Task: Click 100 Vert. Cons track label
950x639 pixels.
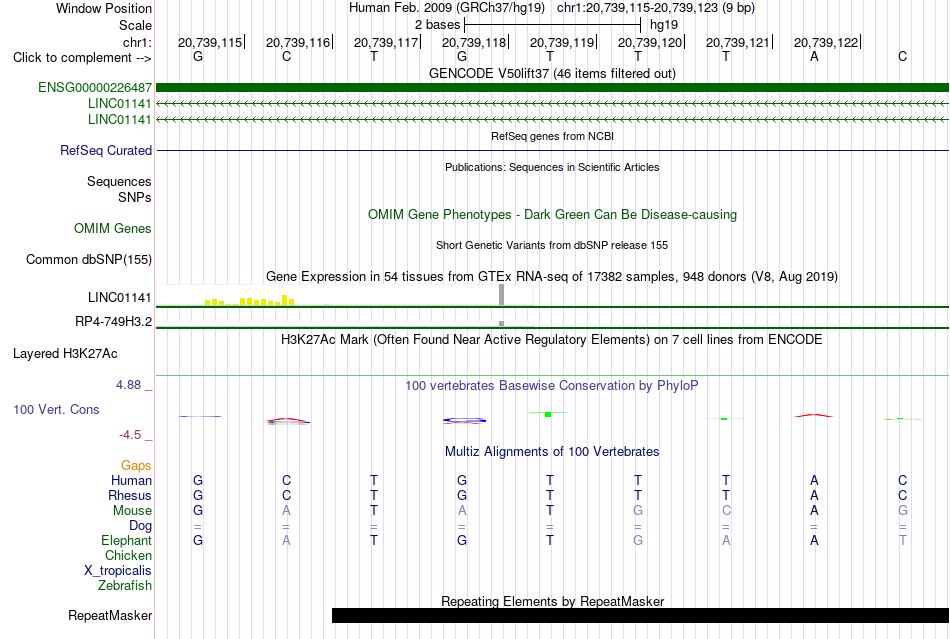Action: coord(56,409)
